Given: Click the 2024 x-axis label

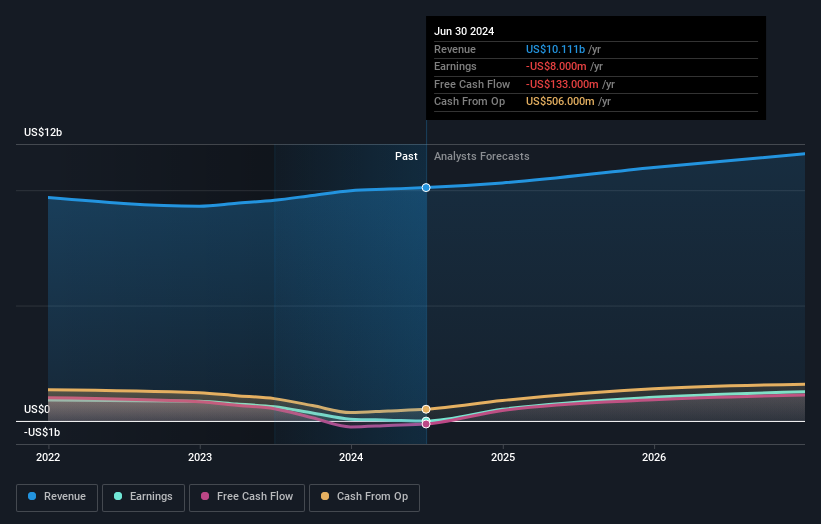Looking at the screenshot, I should click(x=351, y=457).
